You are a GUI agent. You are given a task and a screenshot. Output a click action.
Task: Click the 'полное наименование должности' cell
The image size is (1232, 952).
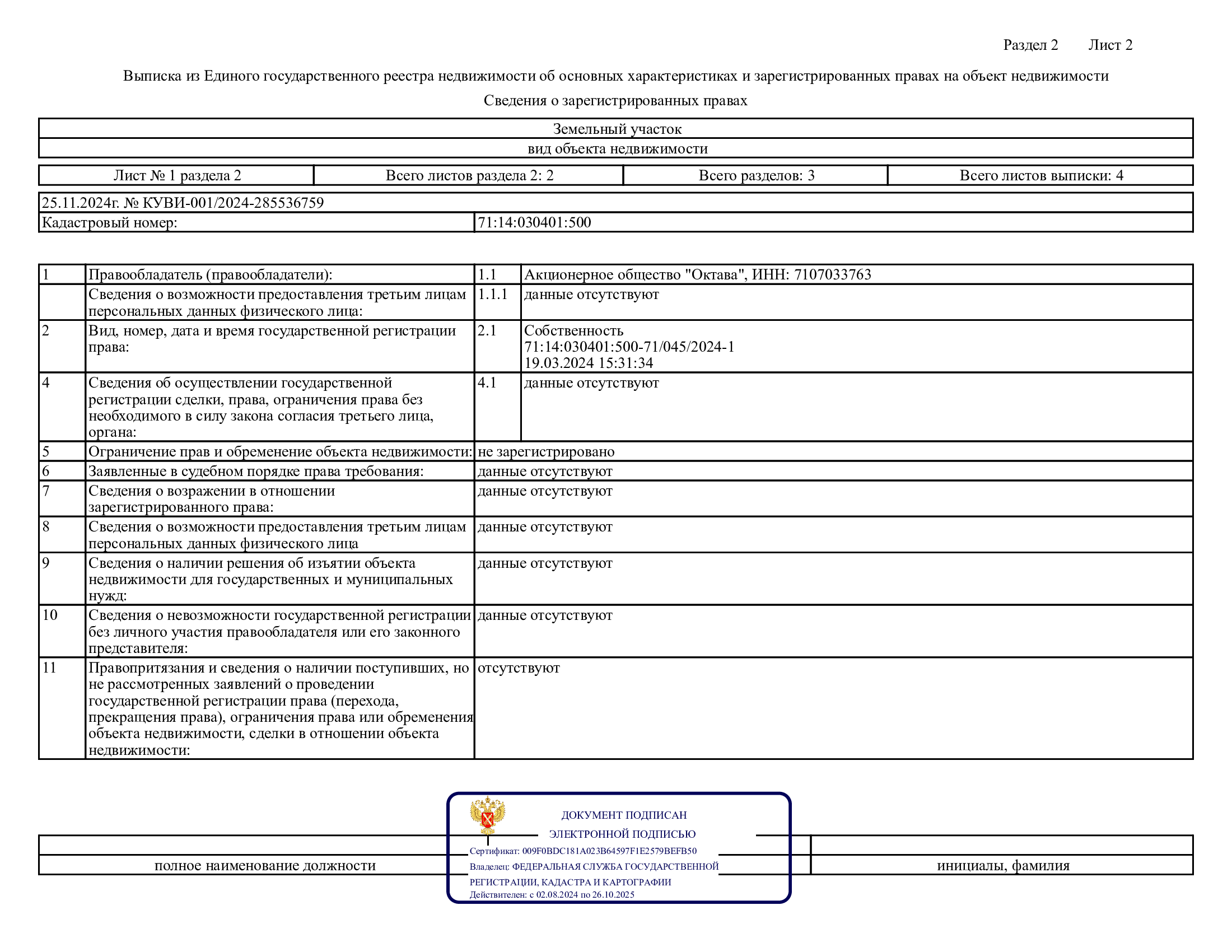[x=264, y=866]
